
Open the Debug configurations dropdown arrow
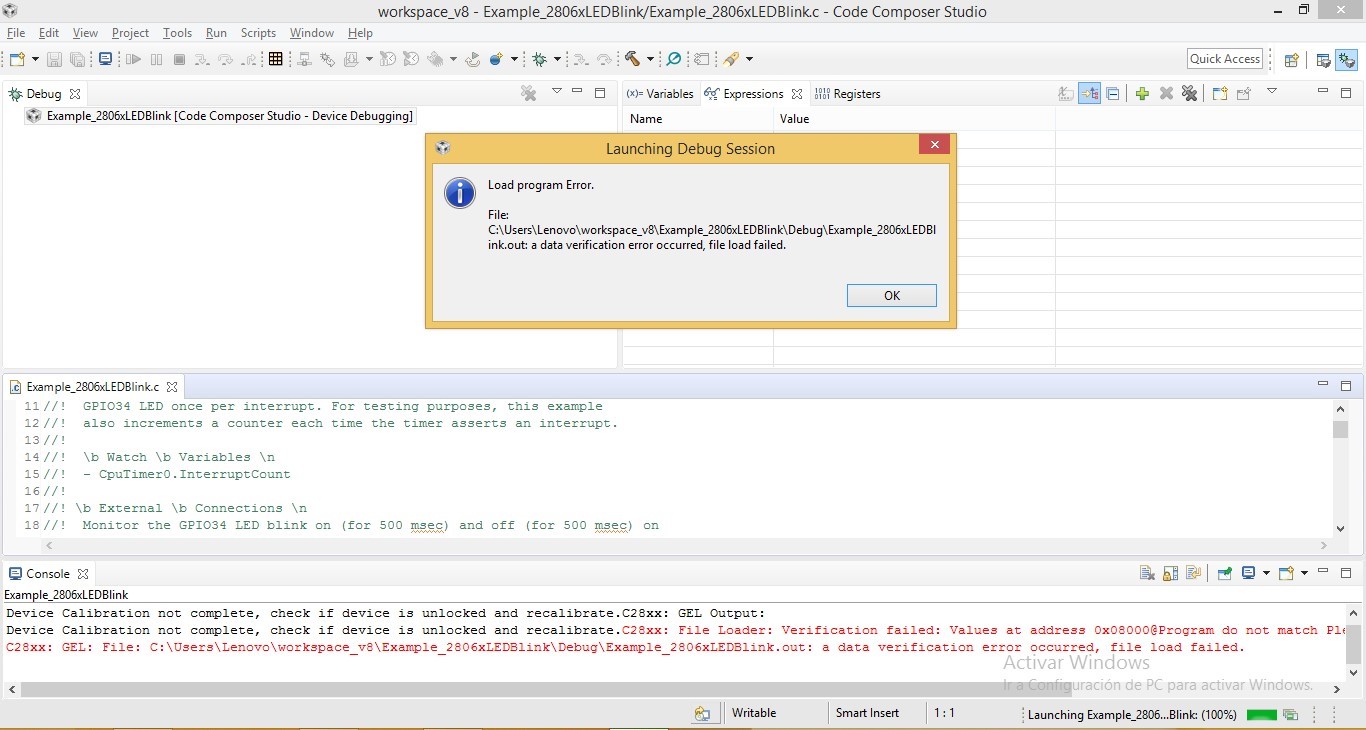[556, 59]
